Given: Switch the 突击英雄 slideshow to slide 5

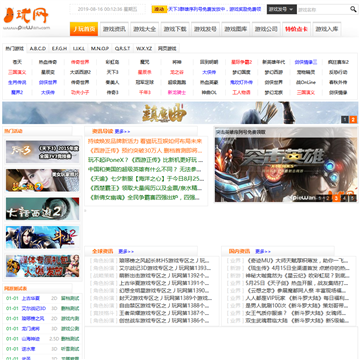Looking at the screenshot, I should coord(353,199).
